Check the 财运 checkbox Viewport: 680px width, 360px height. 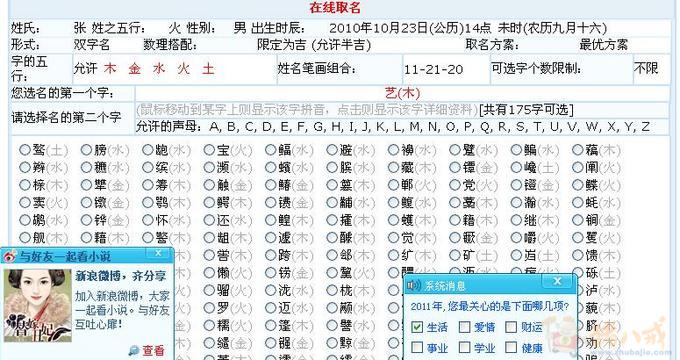pos(511,327)
